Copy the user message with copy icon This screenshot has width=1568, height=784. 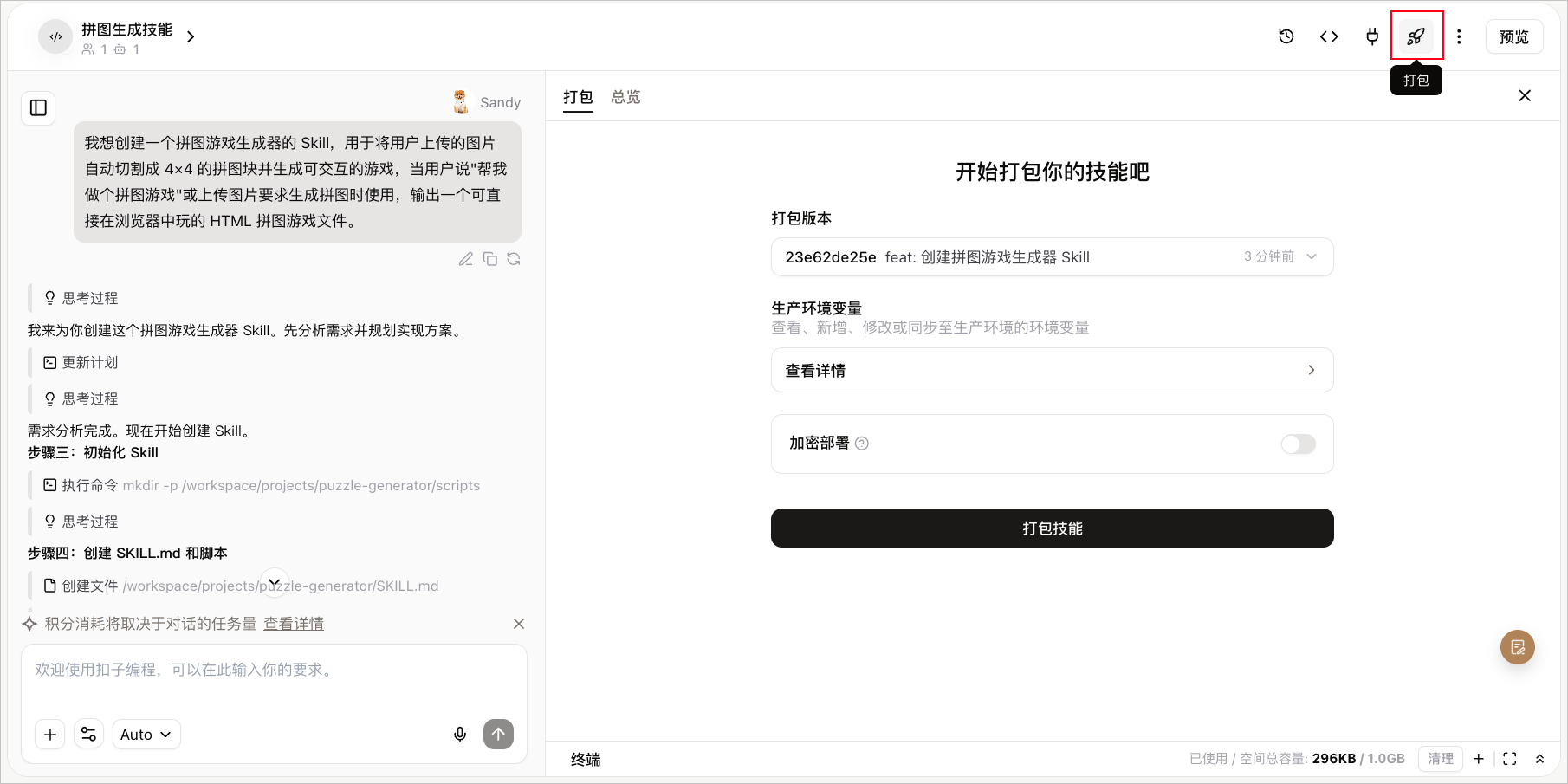point(490,259)
